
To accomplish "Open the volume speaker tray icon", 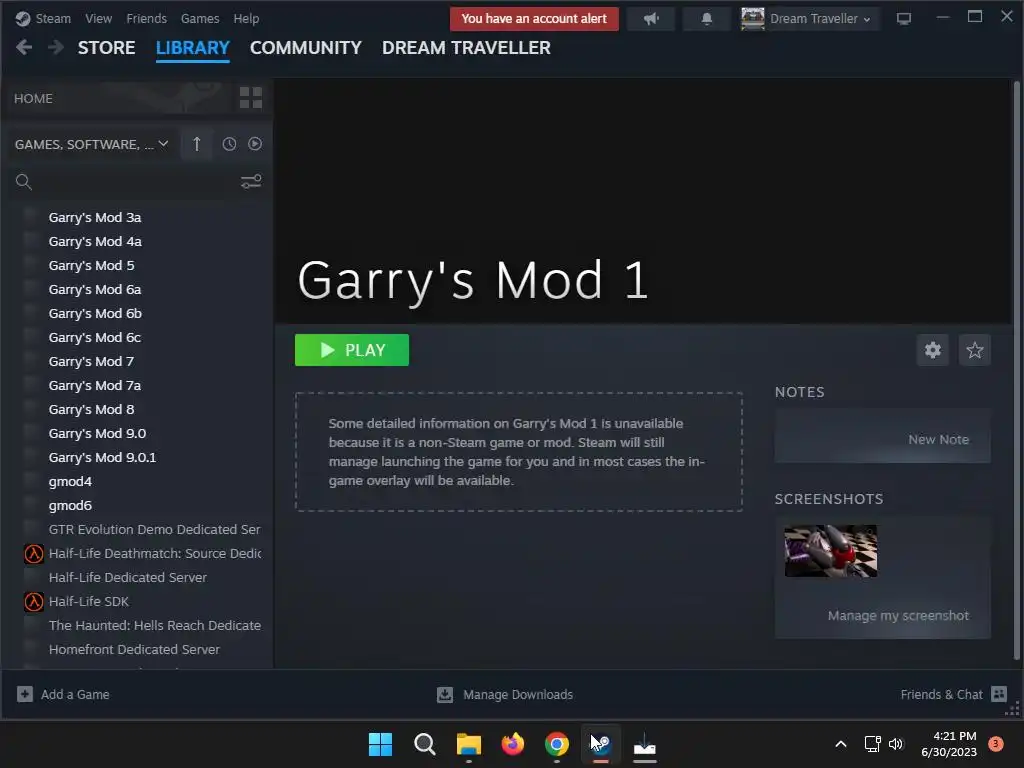I will [896, 744].
